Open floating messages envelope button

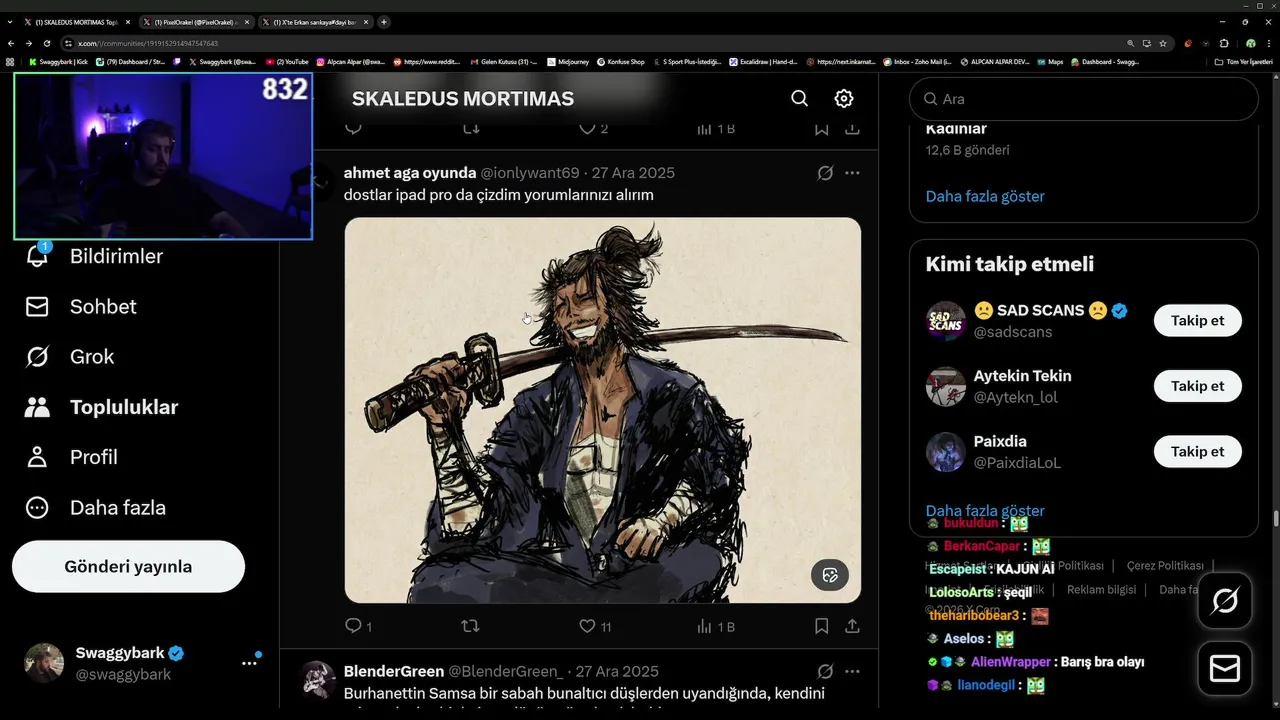pos(1224,669)
